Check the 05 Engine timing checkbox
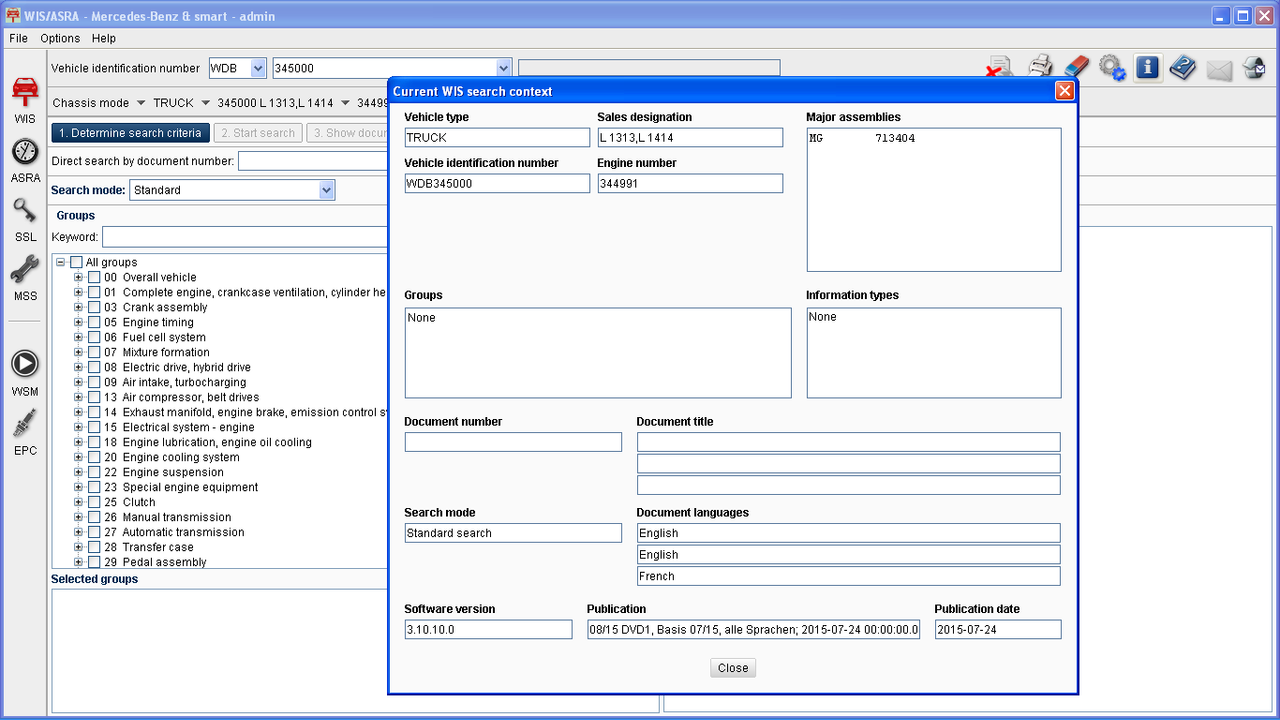The width and height of the screenshot is (1280, 720). (x=94, y=323)
